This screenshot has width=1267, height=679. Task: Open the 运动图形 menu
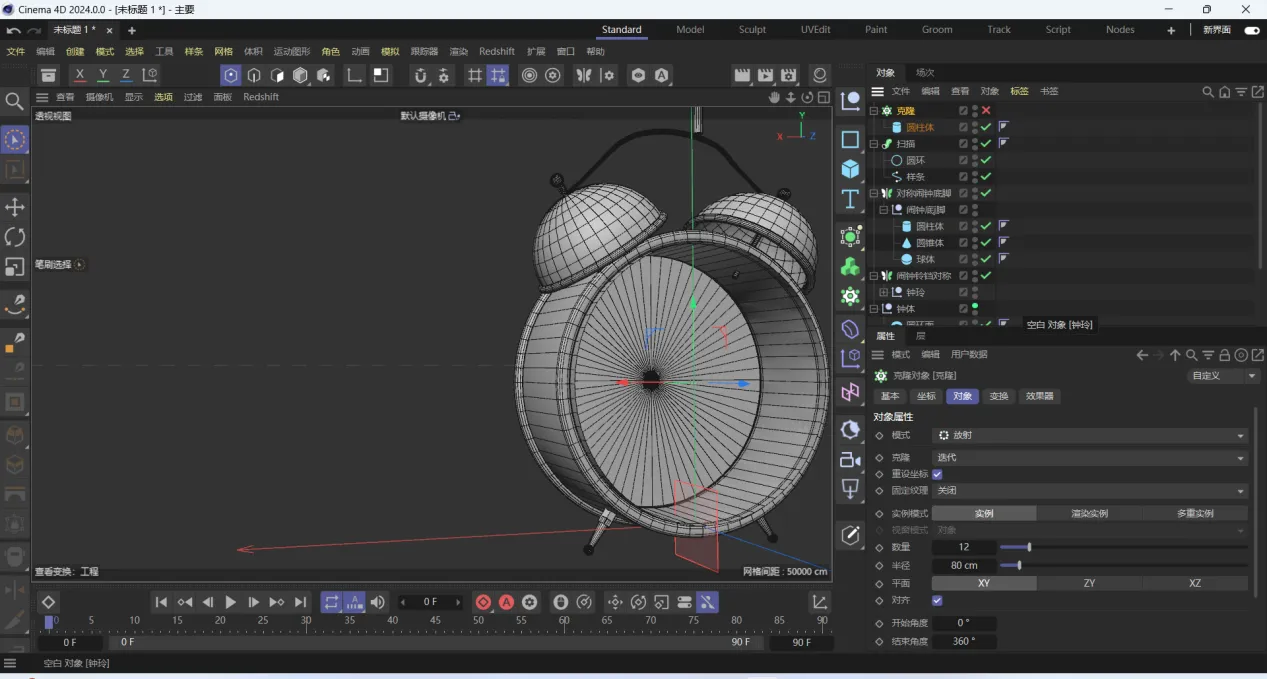(x=292, y=52)
